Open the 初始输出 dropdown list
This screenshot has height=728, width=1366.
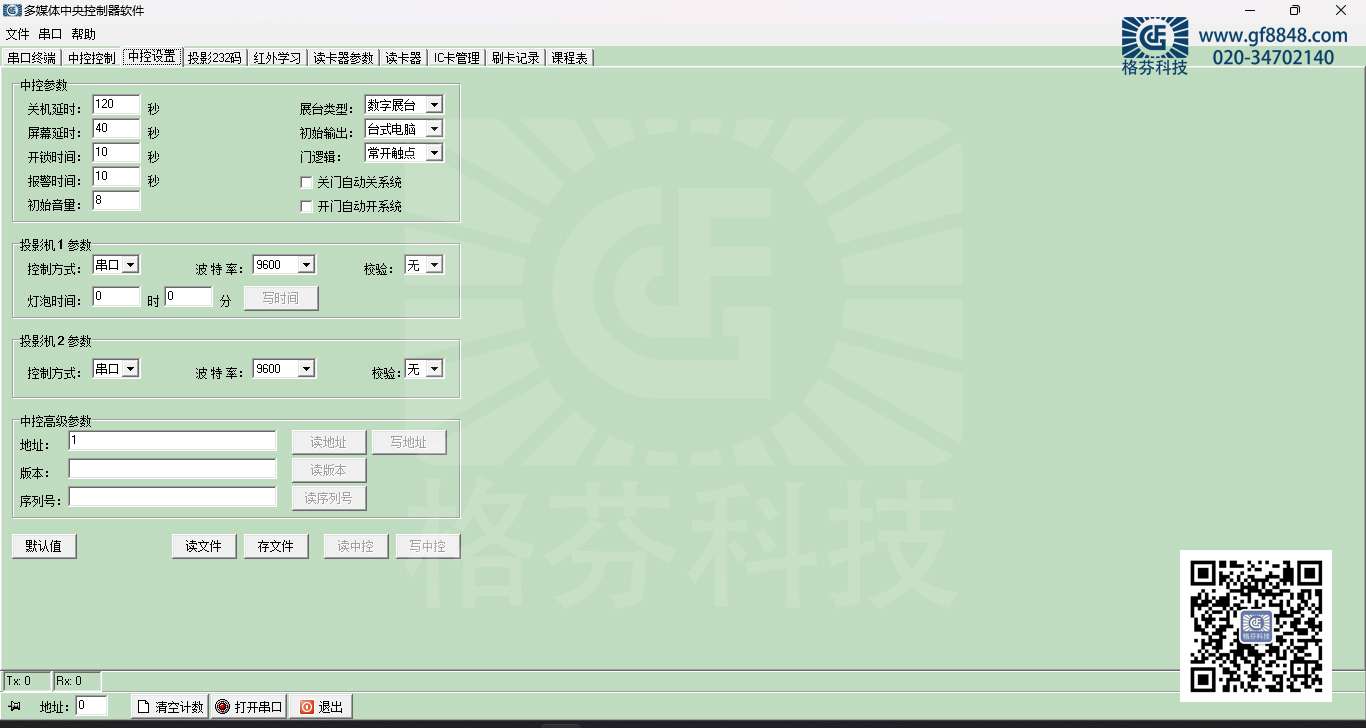434,129
